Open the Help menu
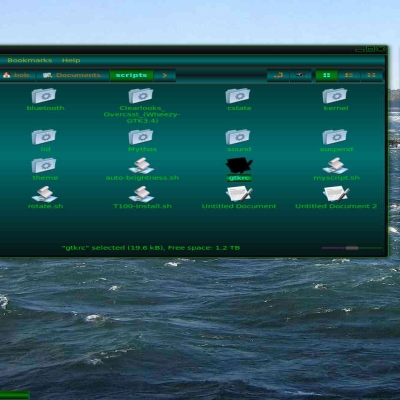Image resolution: width=400 pixels, height=400 pixels. coord(71,60)
